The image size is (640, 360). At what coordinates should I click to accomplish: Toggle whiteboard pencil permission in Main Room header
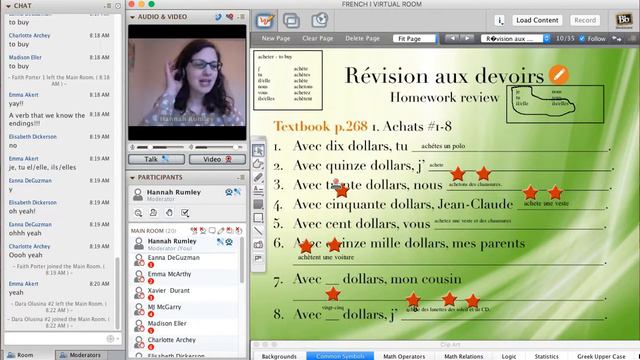[x=221, y=231]
